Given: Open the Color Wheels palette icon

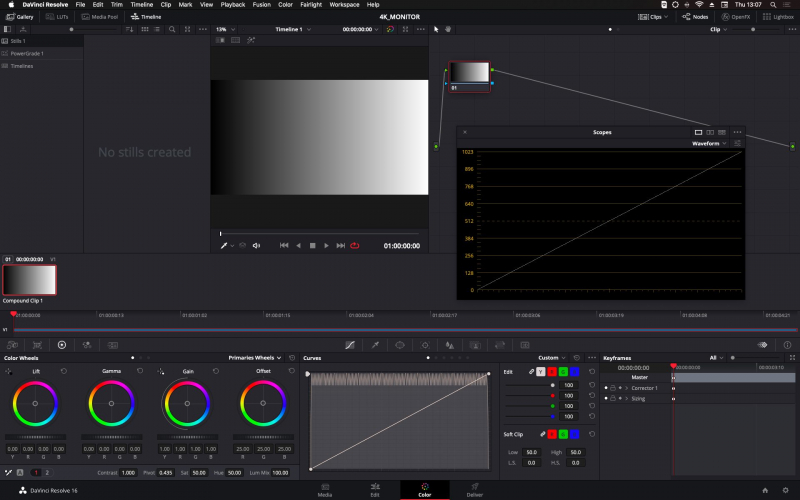Looking at the screenshot, I should pos(61,344).
